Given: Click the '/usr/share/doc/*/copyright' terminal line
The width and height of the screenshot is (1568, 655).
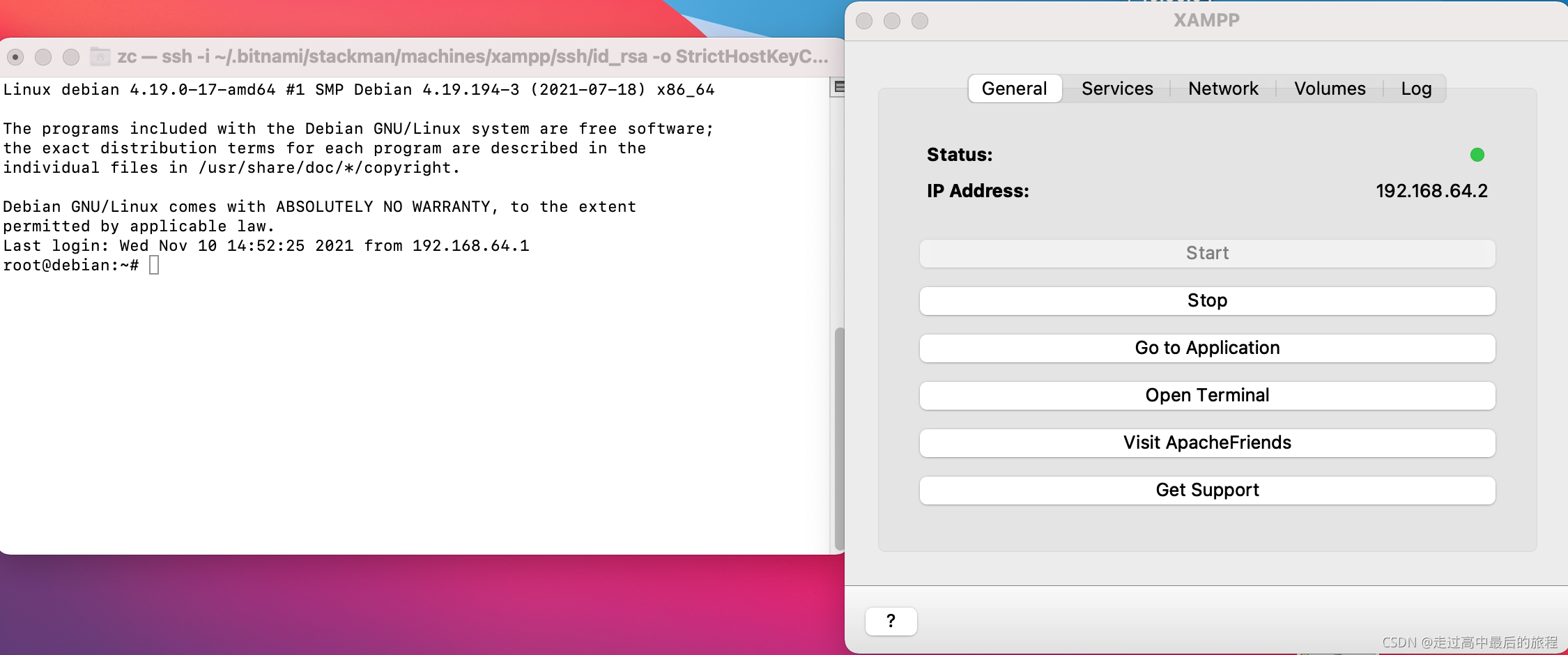Looking at the screenshot, I should [231, 168].
